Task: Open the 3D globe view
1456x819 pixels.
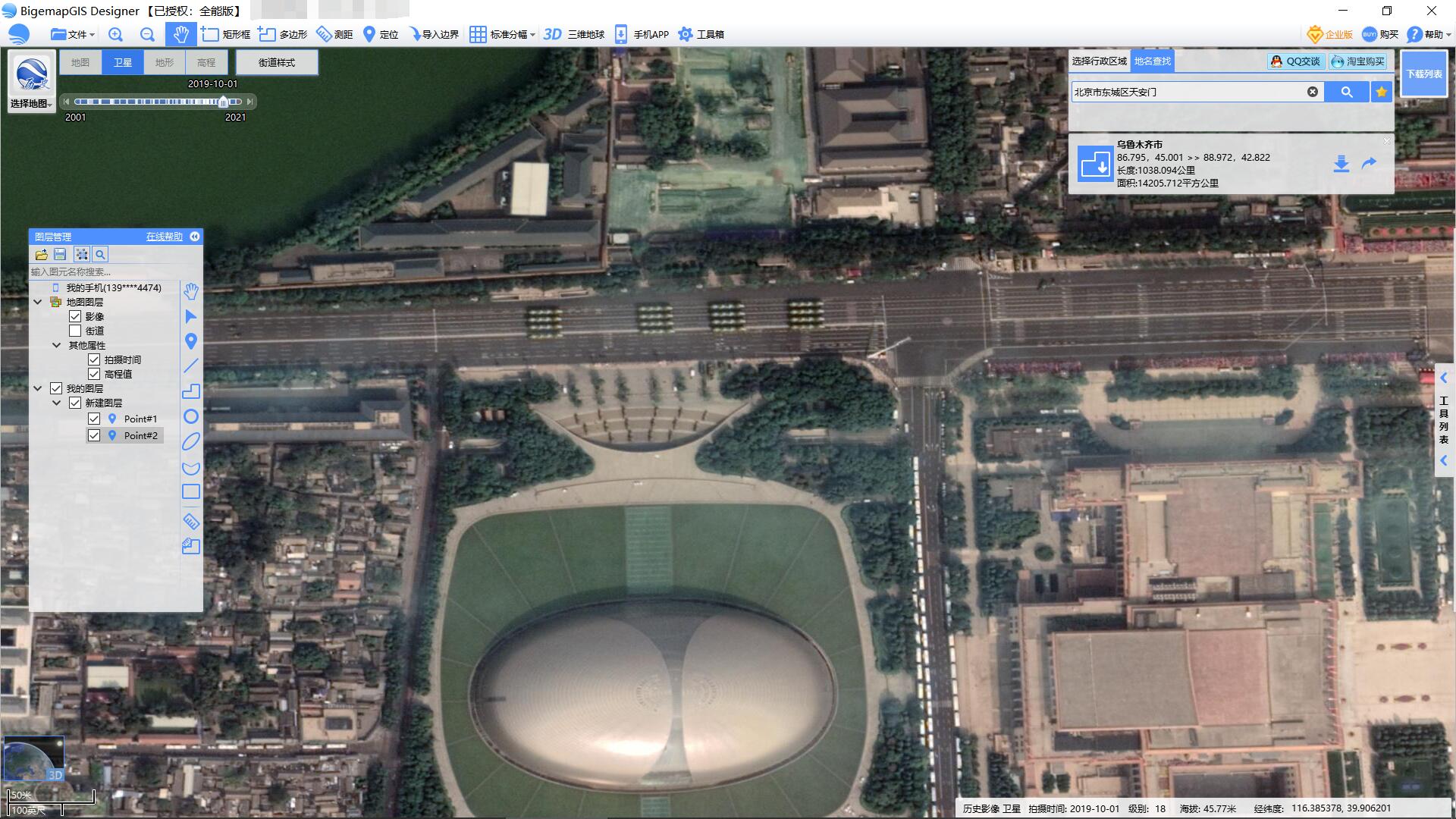Action: click(x=574, y=34)
